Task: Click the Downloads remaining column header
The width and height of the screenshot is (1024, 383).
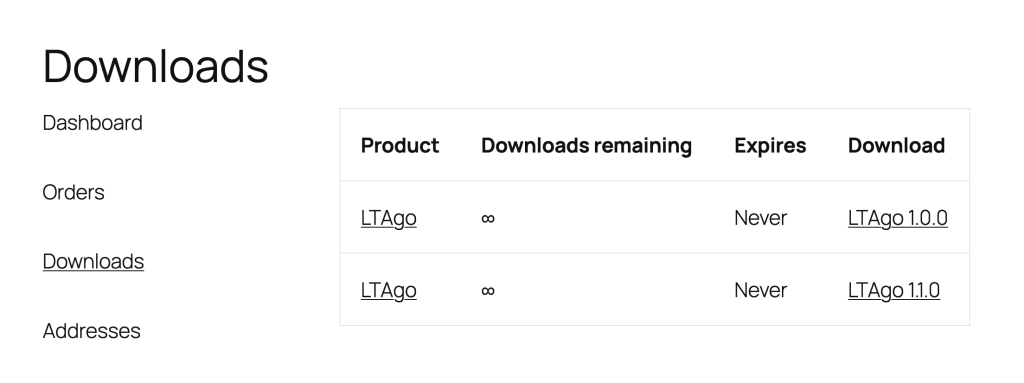Action: pos(586,145)
